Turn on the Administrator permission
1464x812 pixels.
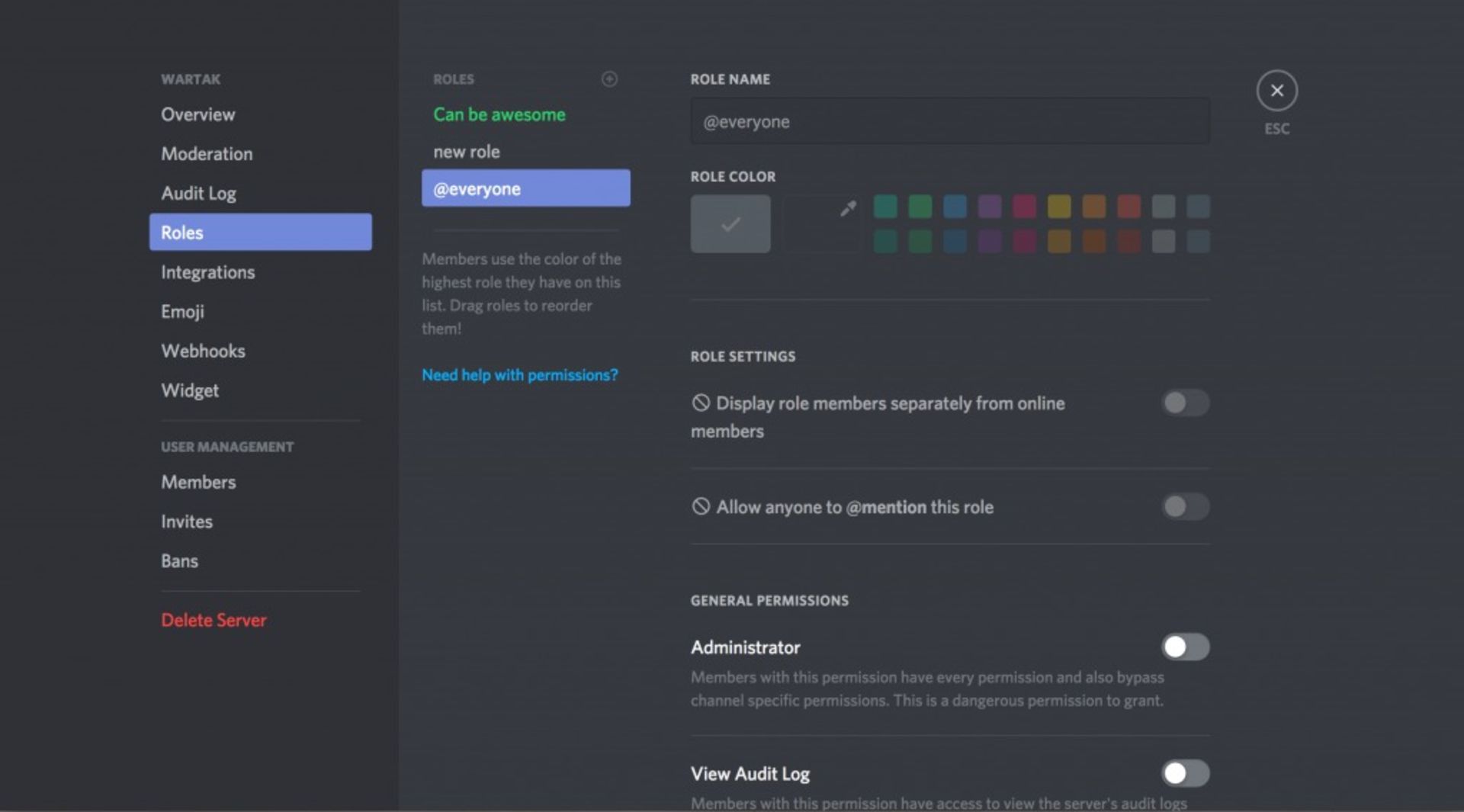pos(1185,647)
